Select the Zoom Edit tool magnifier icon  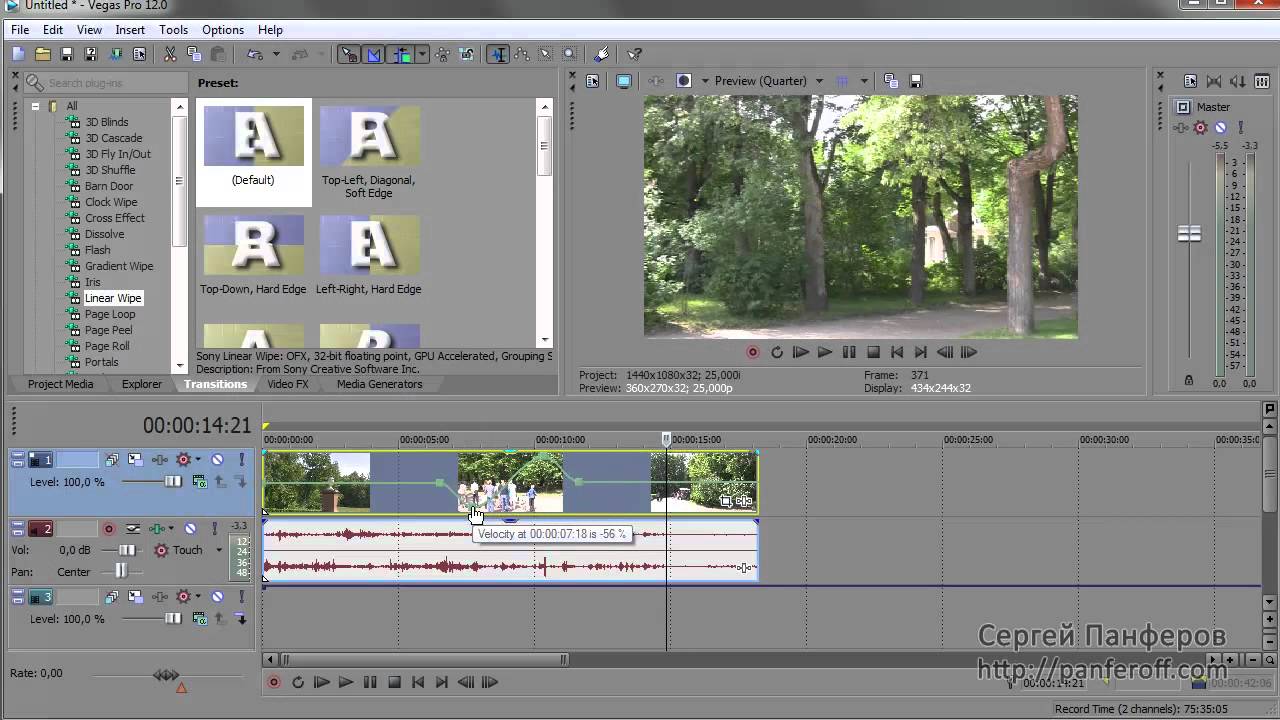(x=570, y=54)
